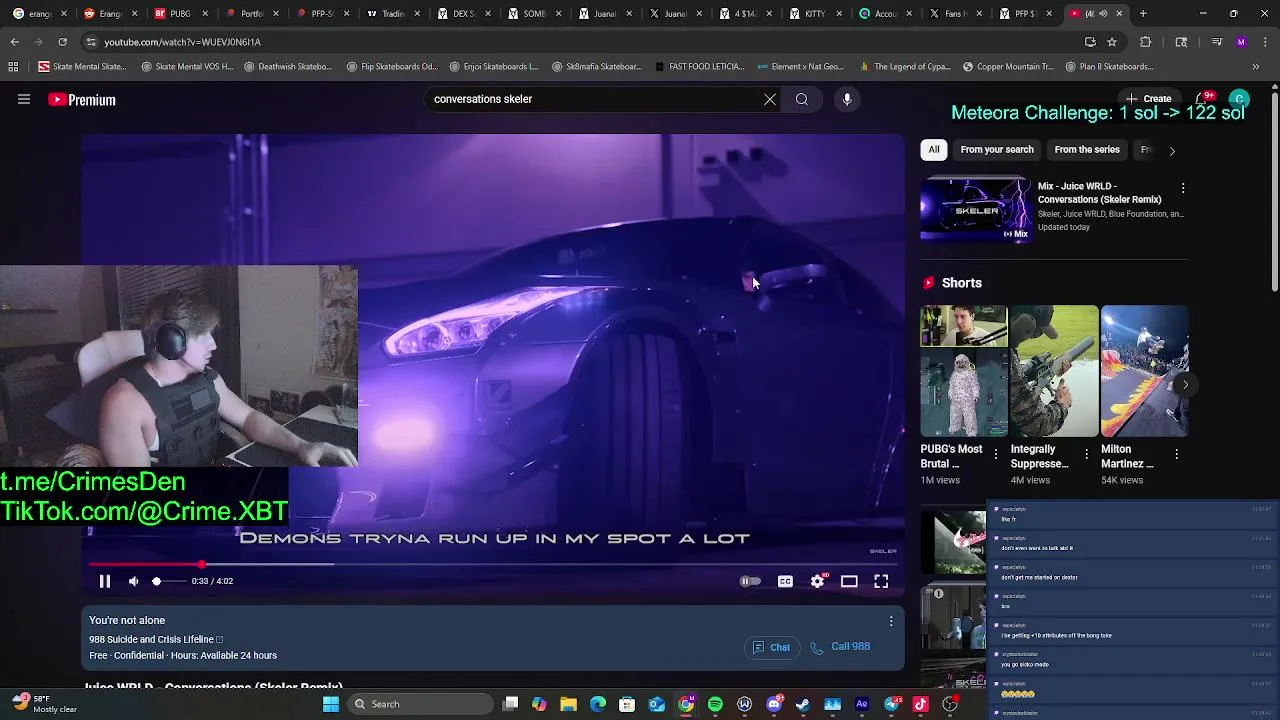
Task: Open Copper Mountain bookmark
Action: tap(1008, 67)
